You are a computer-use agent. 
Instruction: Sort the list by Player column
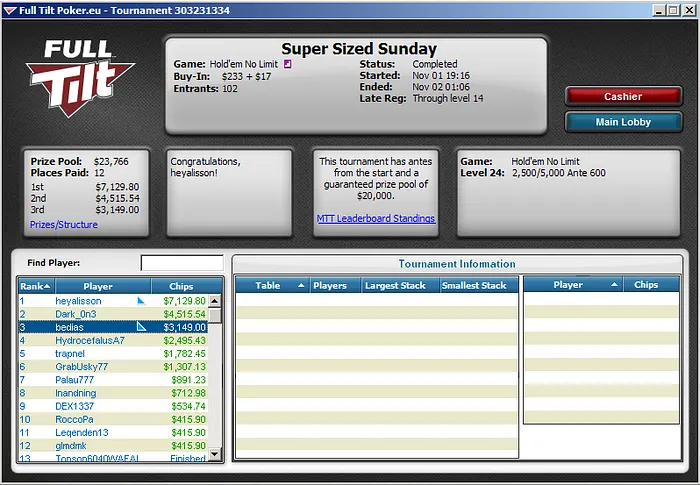pos(98,286)
